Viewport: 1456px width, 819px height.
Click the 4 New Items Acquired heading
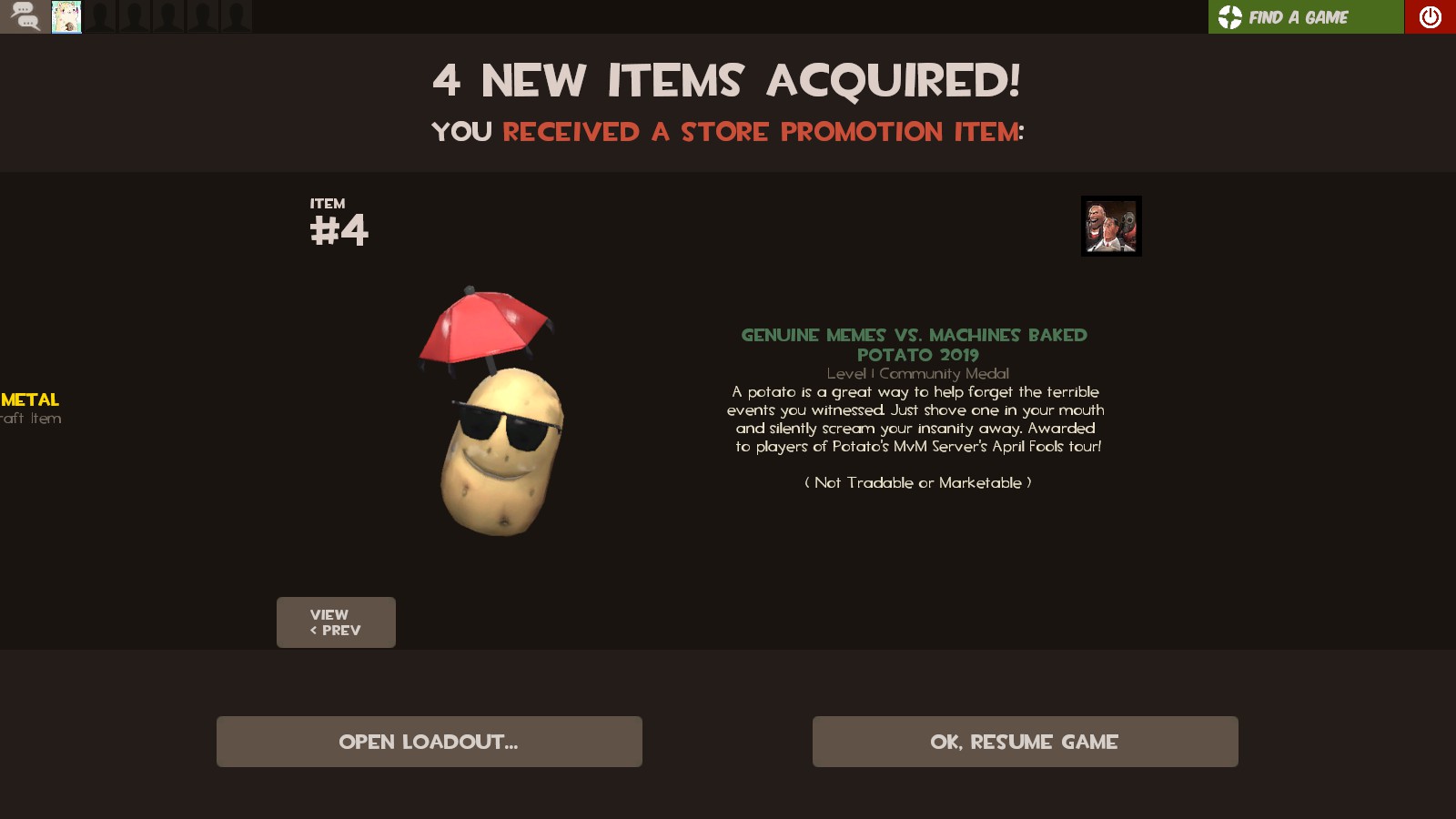point(726,81)
